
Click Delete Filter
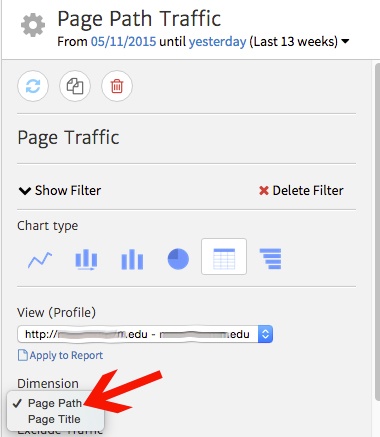pos(301,191)
